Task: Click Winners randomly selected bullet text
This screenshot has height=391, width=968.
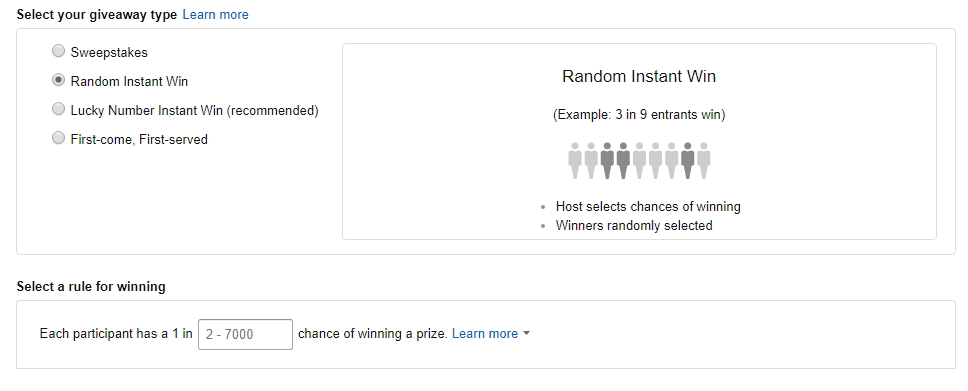Action: point(634,225)
